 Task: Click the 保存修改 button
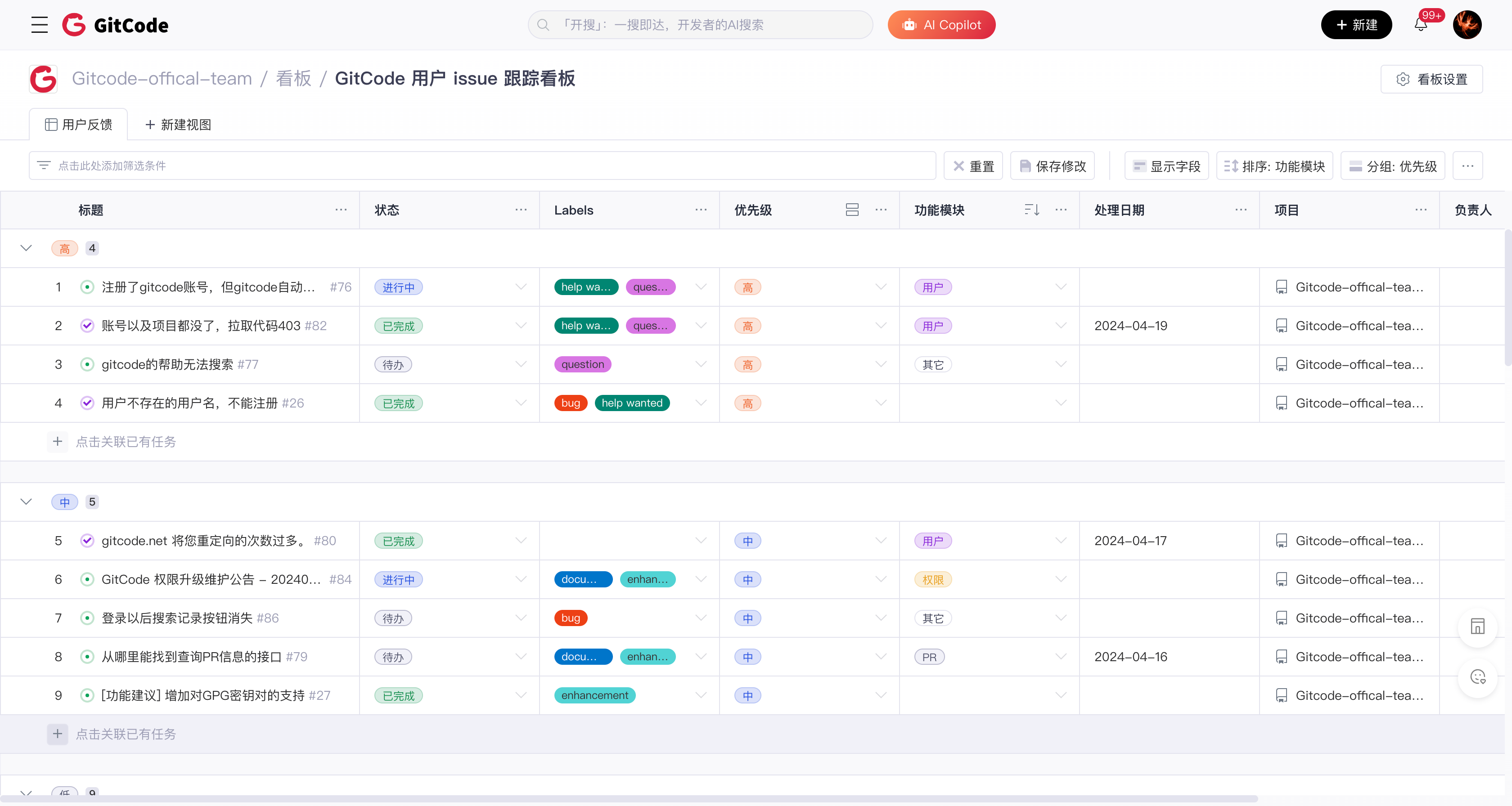pos(1053,166)
